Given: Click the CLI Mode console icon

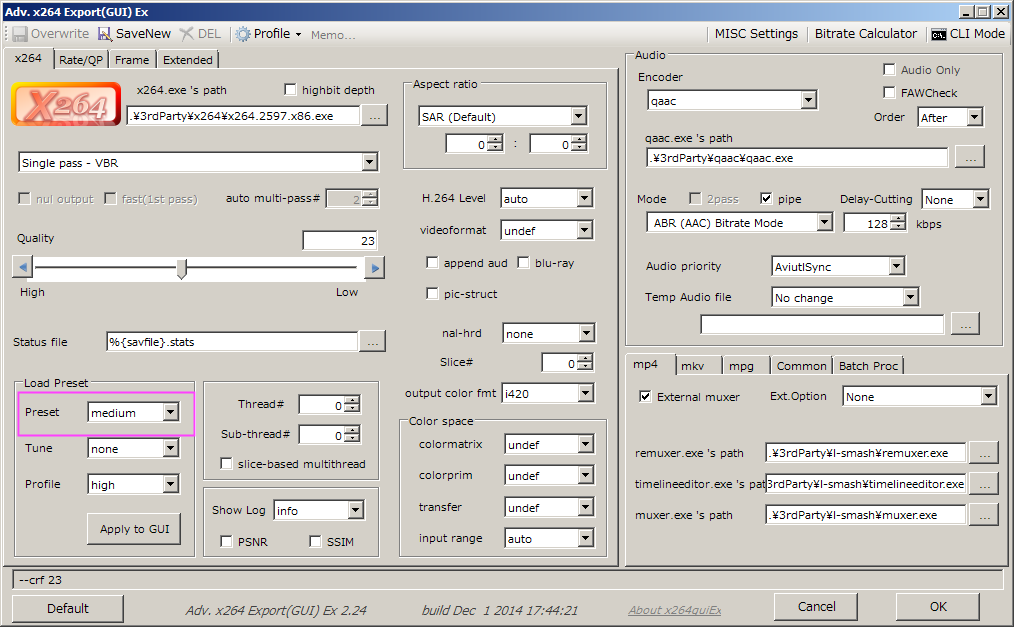Looking at the screenshot, I should click(x=938, y=34).
